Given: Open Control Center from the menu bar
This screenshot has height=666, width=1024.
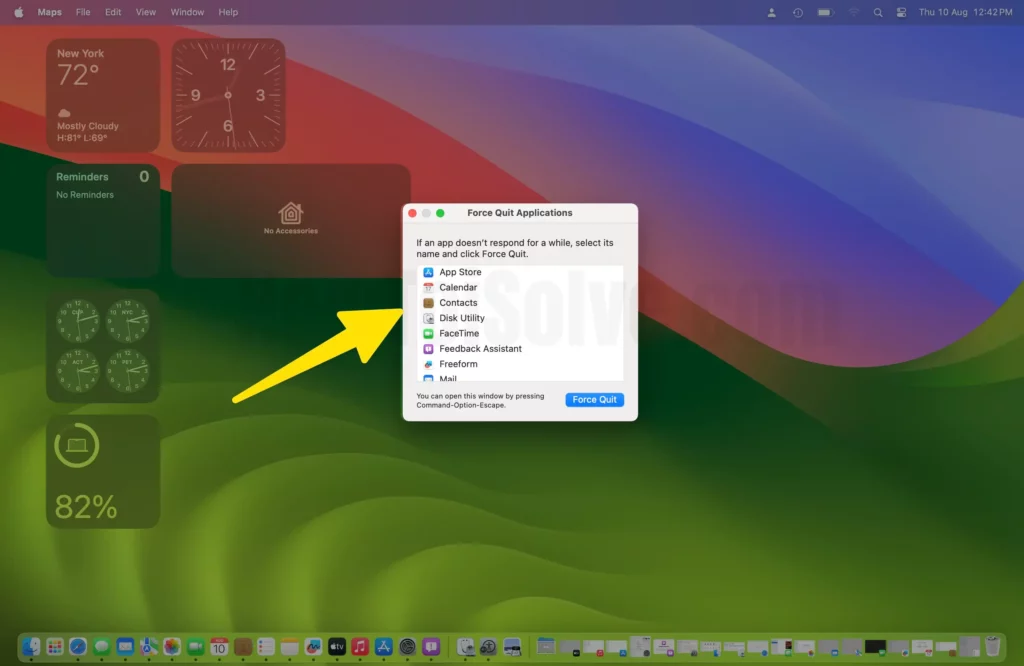Looking at the screenshot, I should click(x=901, y=12).
